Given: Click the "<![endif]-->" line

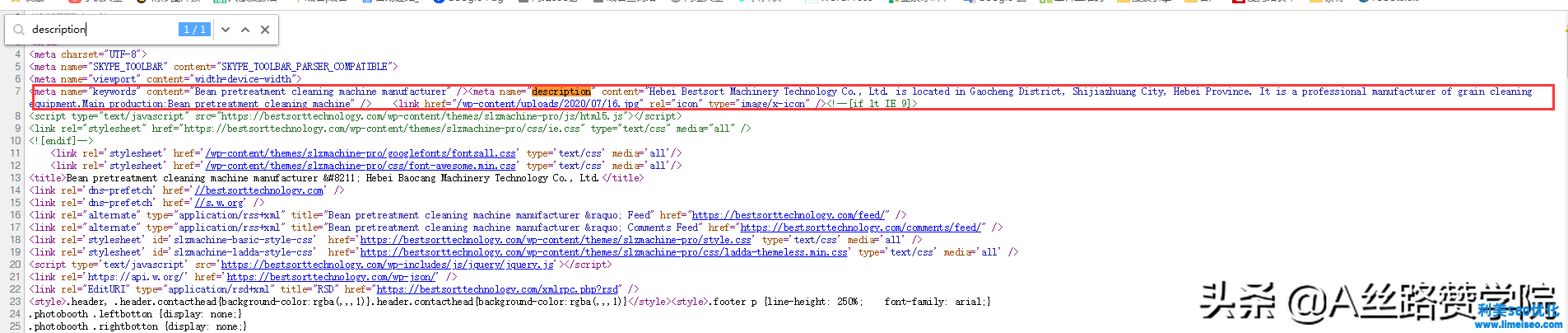Looking at the screenshot, I should (x=62, y=141).
